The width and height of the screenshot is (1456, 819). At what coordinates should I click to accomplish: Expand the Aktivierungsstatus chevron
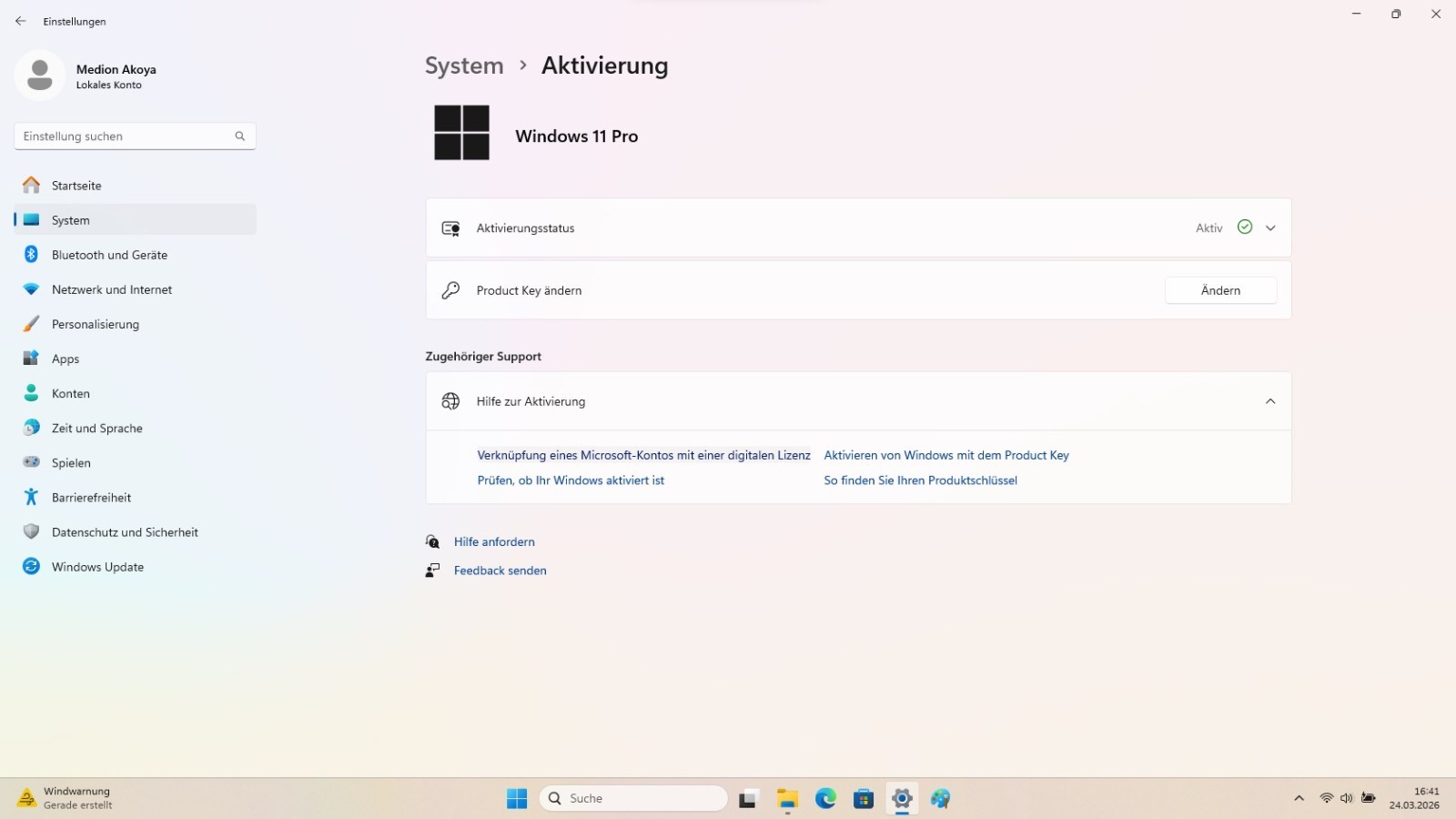(x=1270, y=228)
